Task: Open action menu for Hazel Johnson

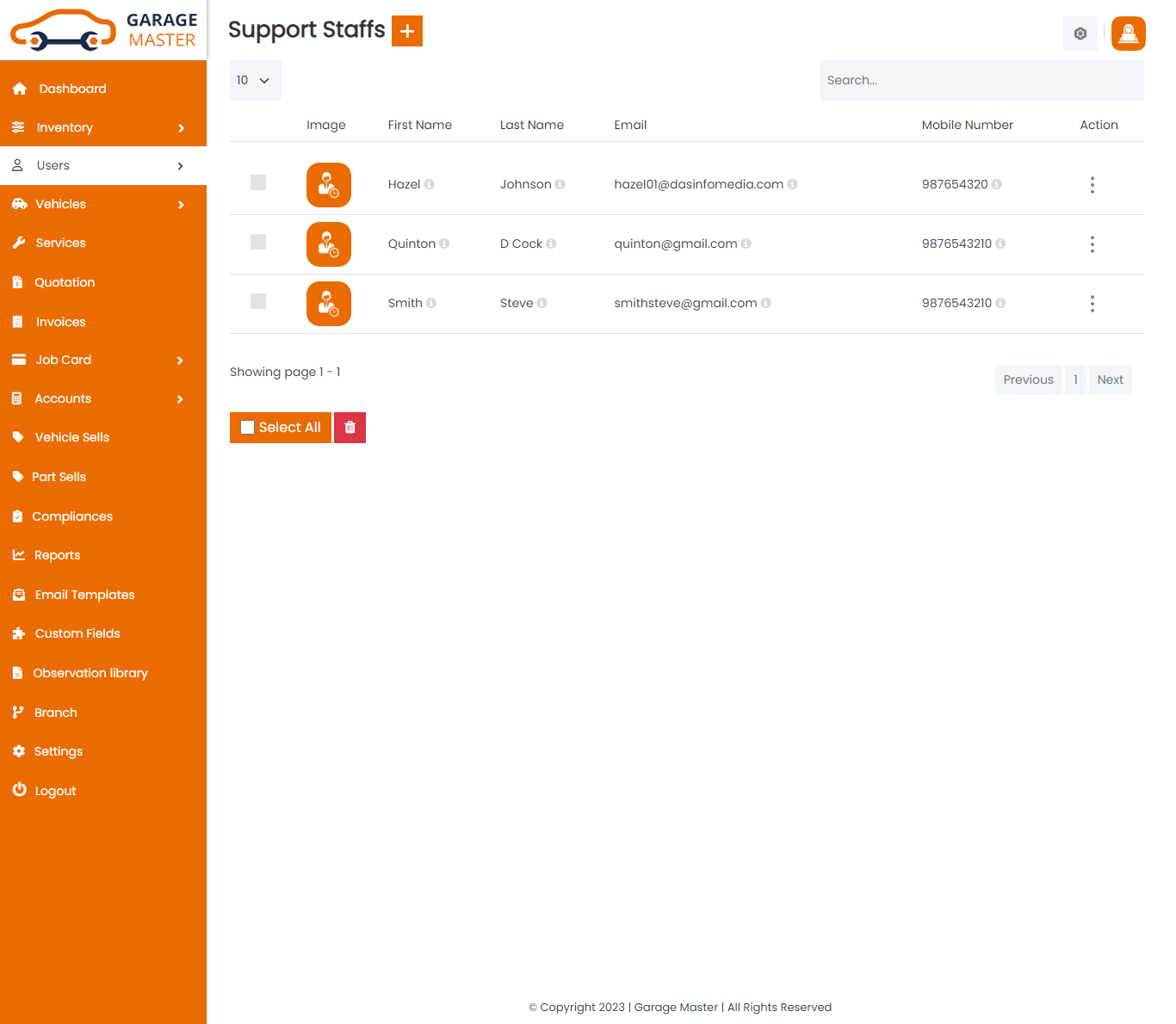Action: click(1092, 185)
